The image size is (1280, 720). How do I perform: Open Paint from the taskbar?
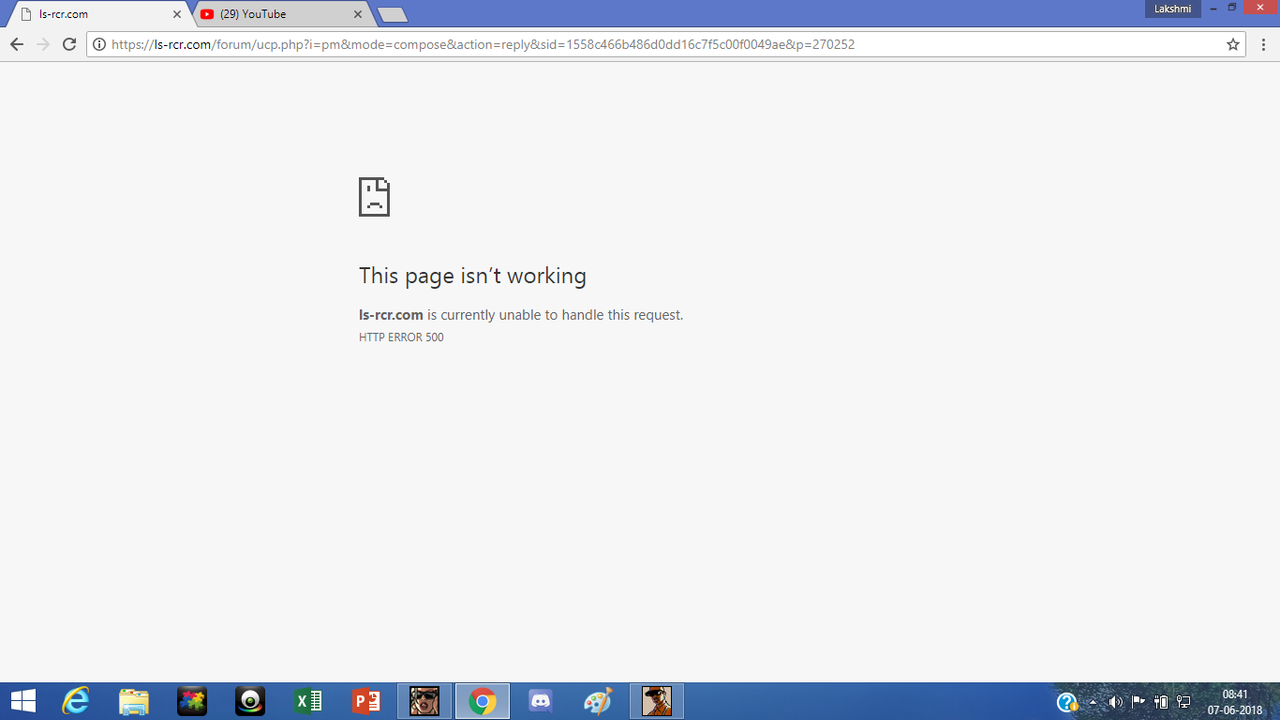(x=598, y=702)
